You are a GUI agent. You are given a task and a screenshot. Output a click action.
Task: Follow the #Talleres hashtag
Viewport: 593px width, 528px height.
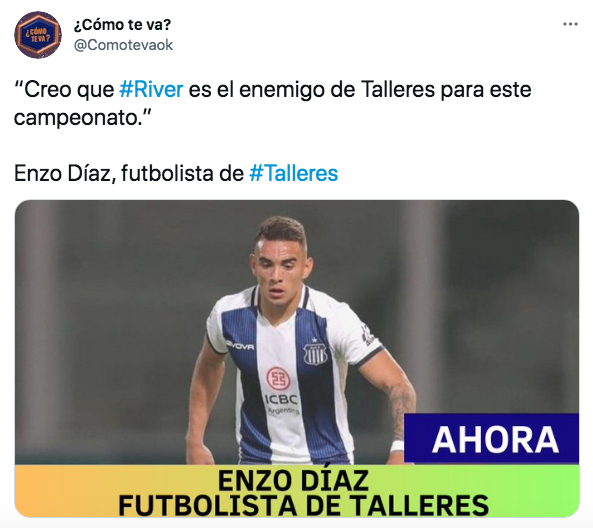pyautogui.click(x=293, y=174)
